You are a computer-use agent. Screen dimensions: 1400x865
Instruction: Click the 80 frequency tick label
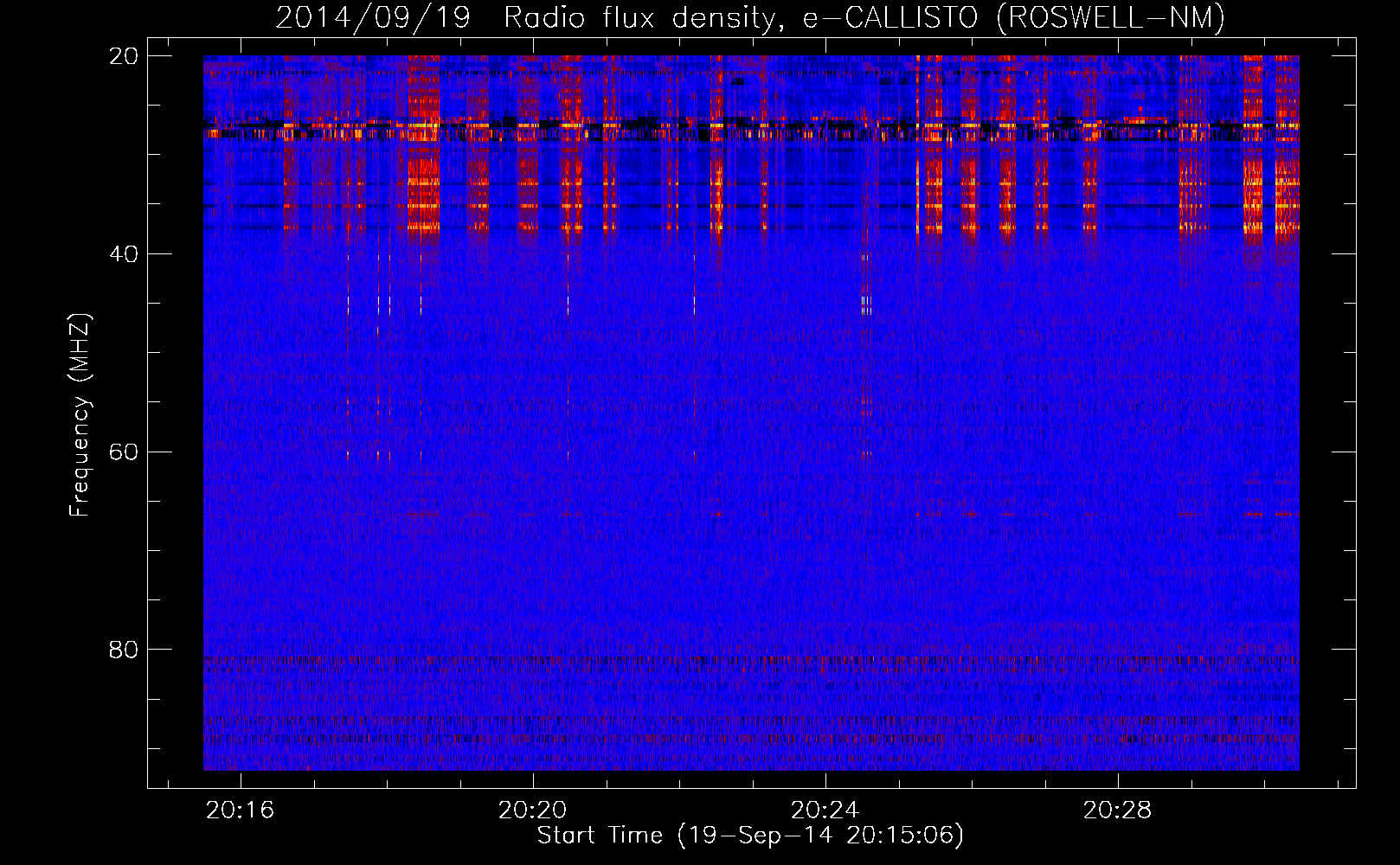click(x=124, y=650)
